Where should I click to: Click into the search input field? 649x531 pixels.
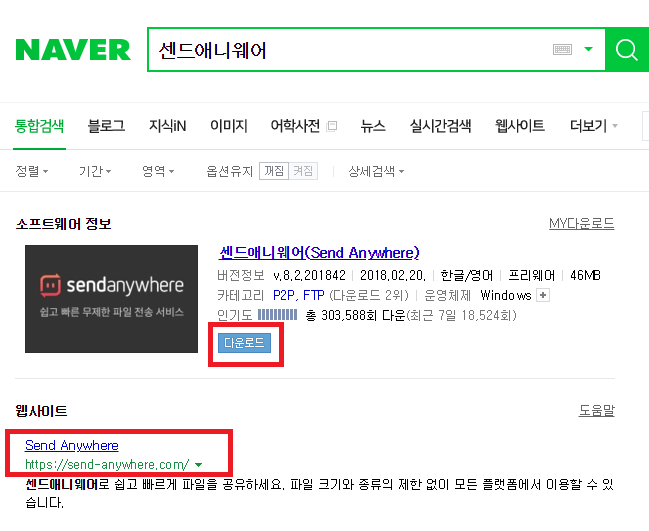348,50
